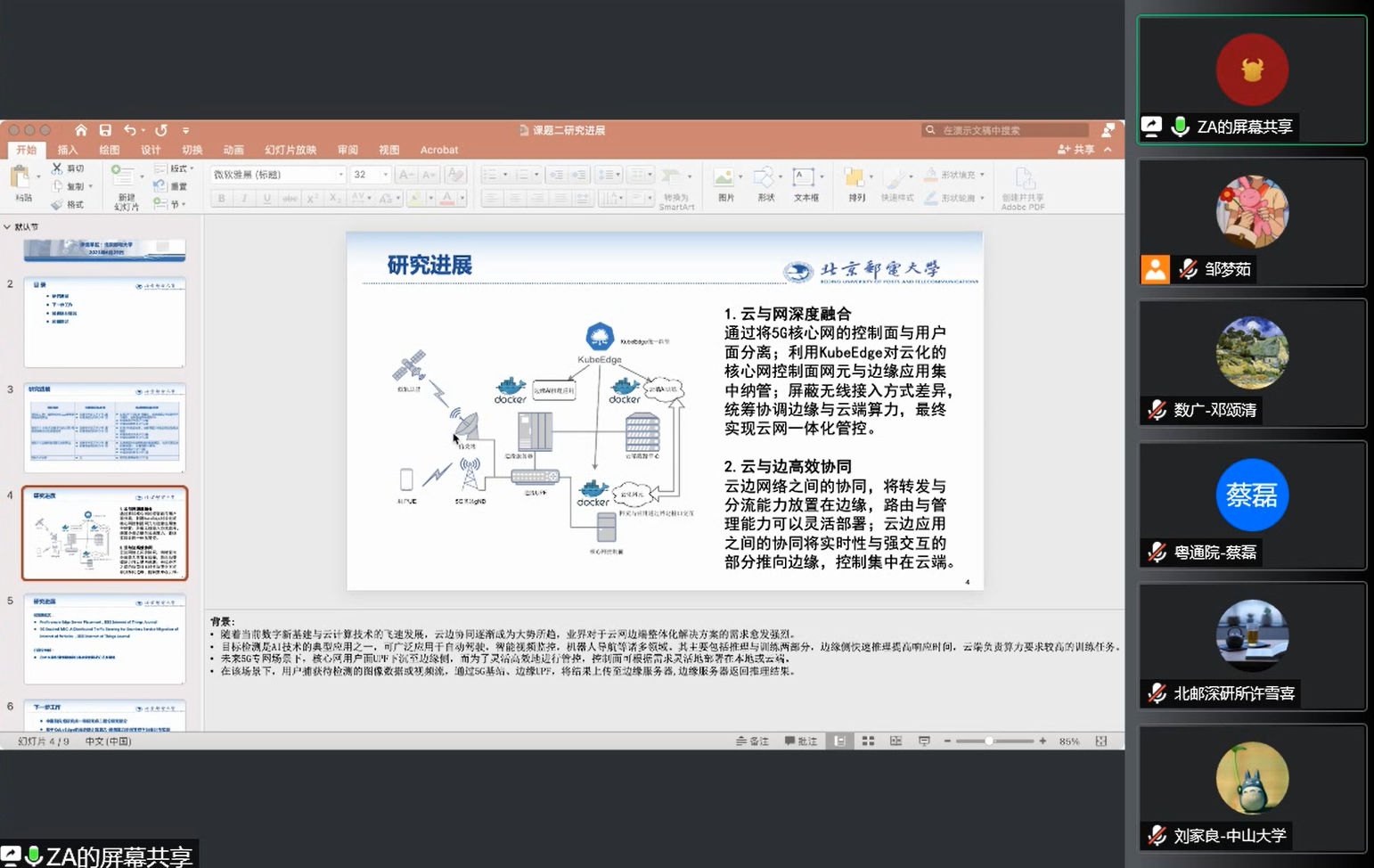Click the 共享 share button
This screenshot has width=1374, height=868.
[x=1076, y=150]
